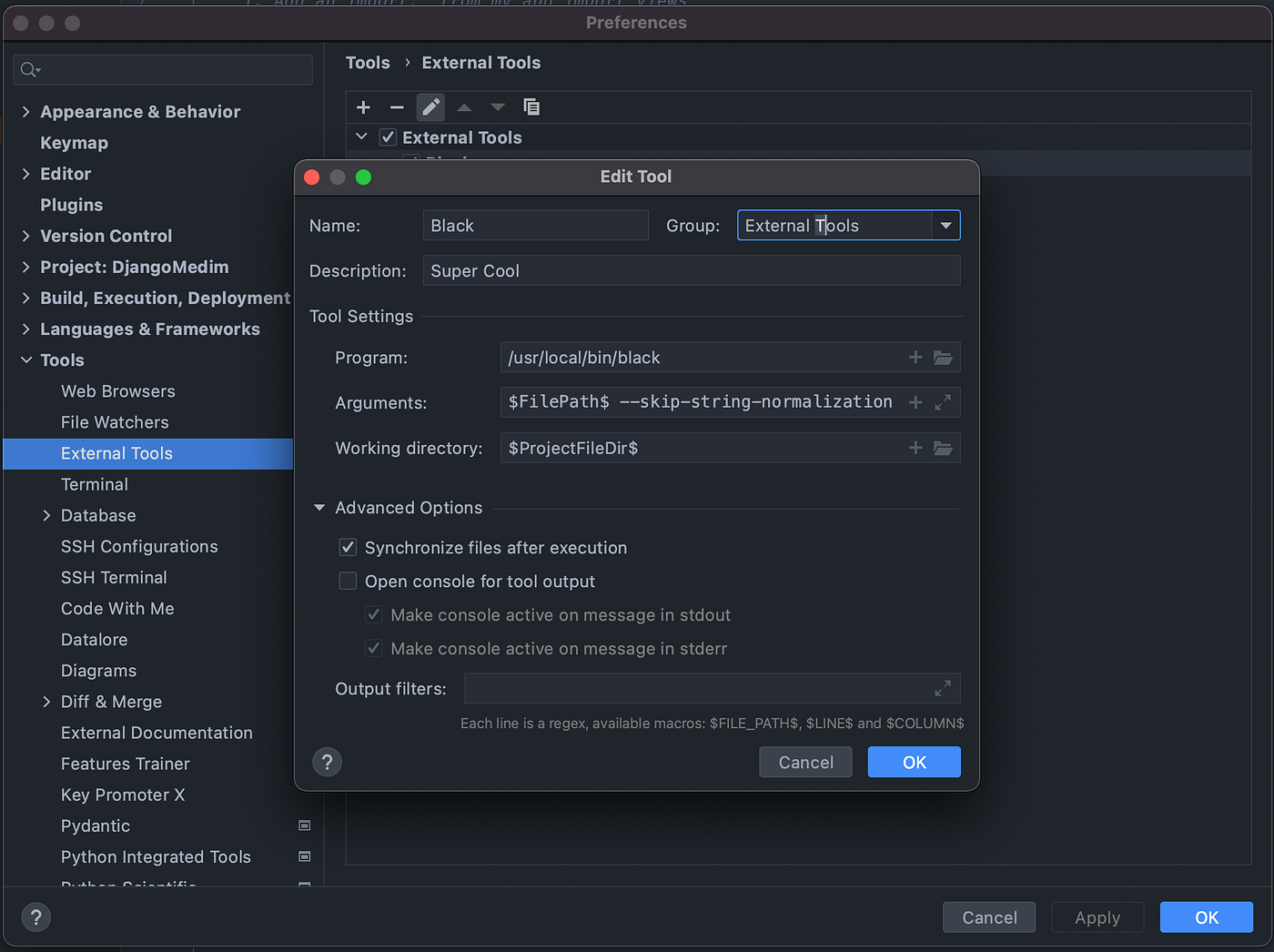Click the help question mark in the dialog
This screenshot has width=1274, height=952.
pos(327,762)
